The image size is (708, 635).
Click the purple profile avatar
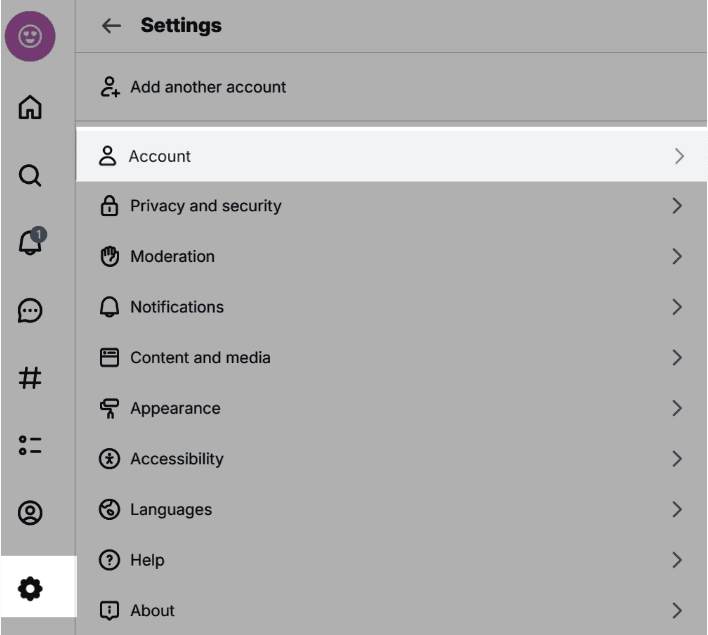[30, 36]
